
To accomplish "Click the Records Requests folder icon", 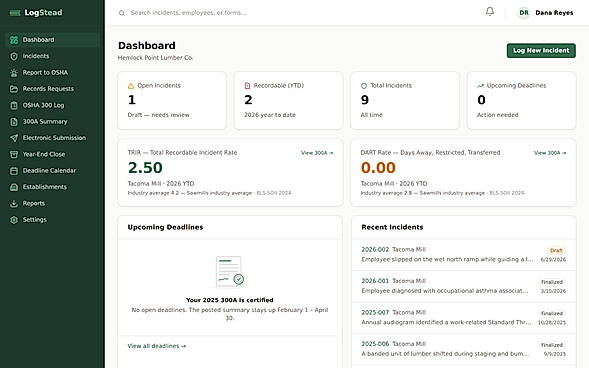I will coord(14,89).
